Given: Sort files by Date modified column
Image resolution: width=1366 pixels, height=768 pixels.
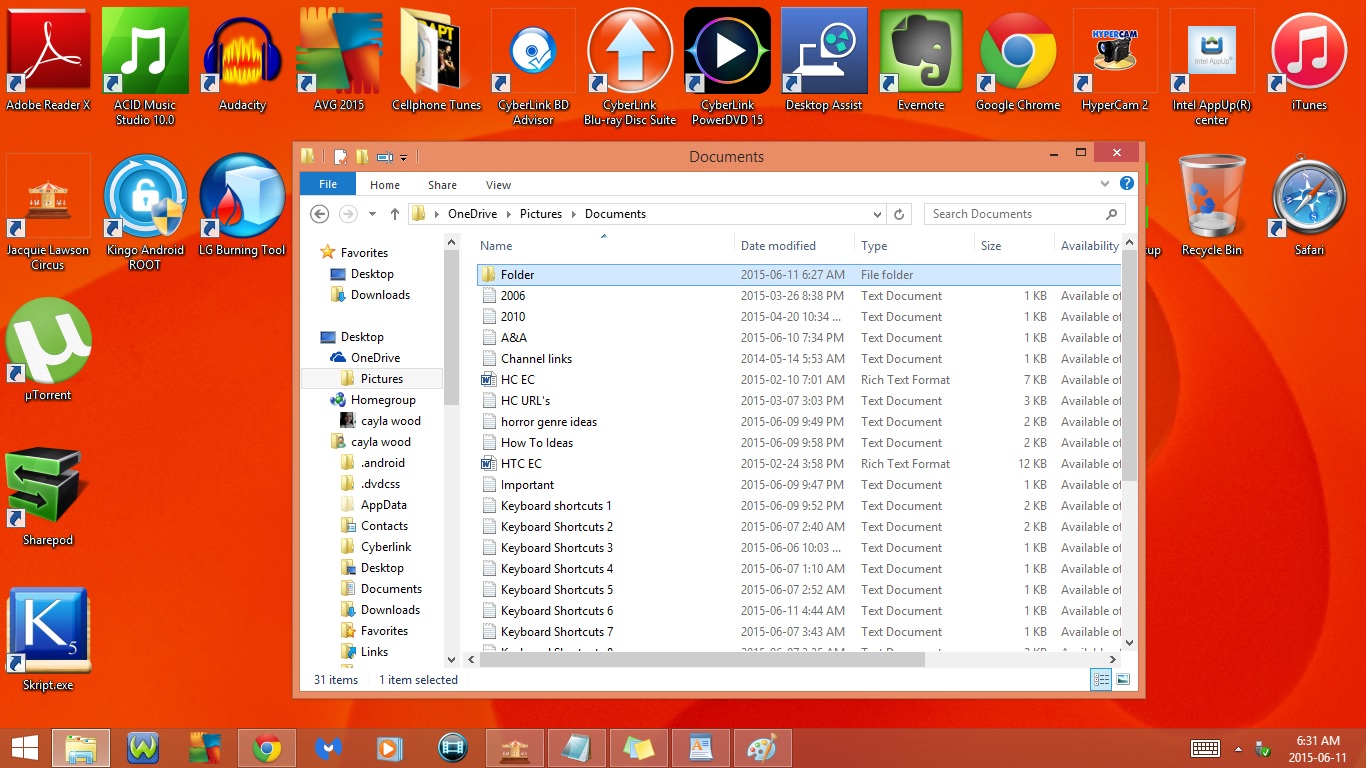Looking at the screenshot, I should pyautogui.click(x=794, y=246).
